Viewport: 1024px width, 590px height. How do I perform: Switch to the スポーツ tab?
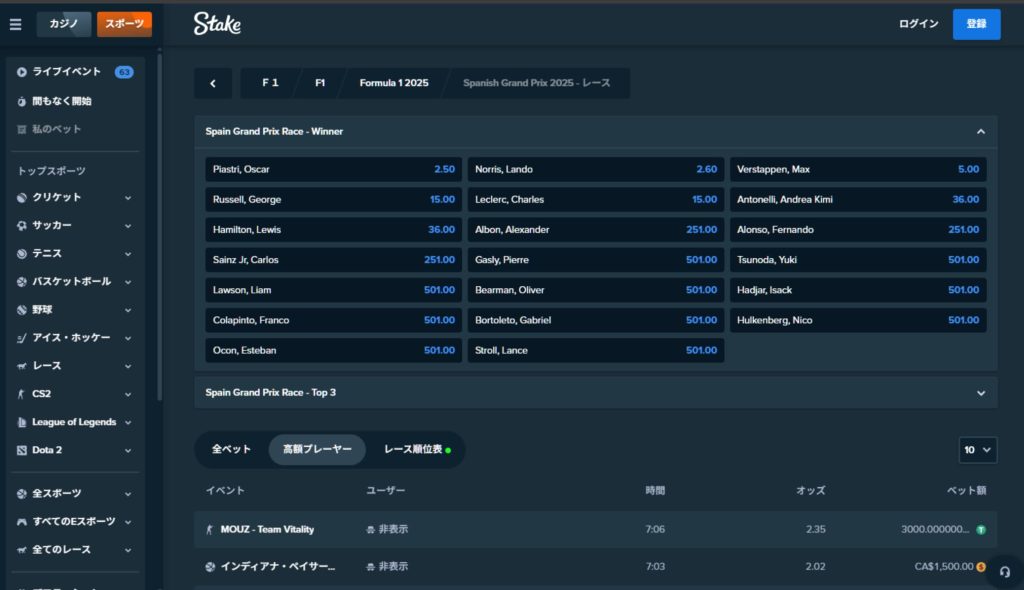click(124, 24)
